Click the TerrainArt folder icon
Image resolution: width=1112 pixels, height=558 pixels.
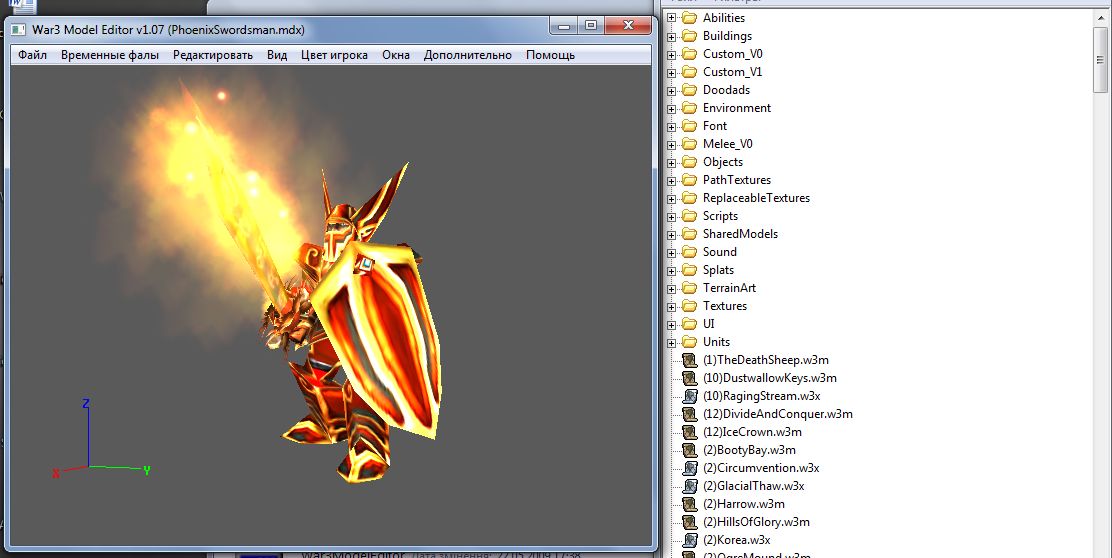coord(689,288)
